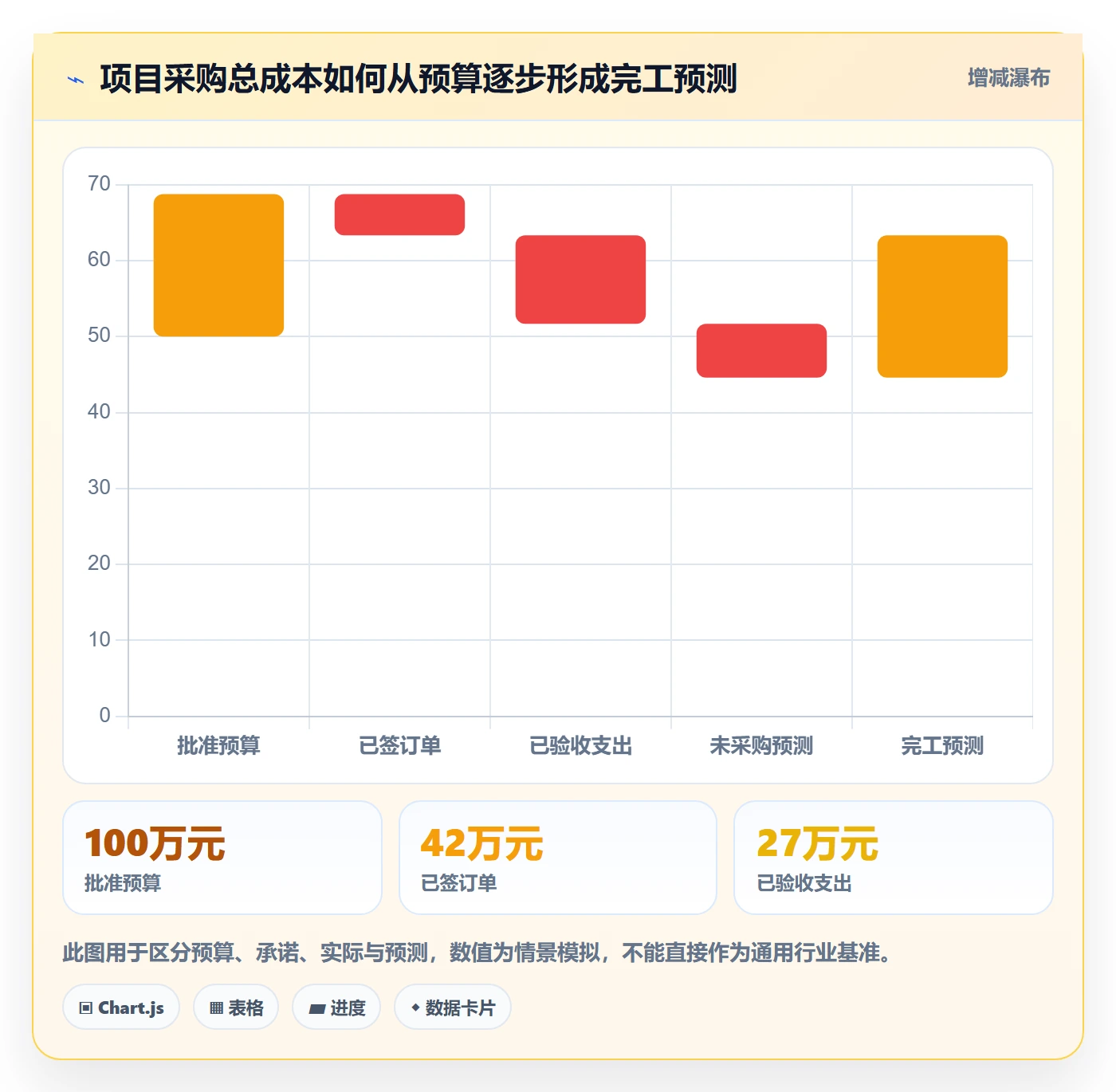The image size is (1116, 1092).
Task: Click the 30 tick on the y-axis
Action: [x=99, y=488]
